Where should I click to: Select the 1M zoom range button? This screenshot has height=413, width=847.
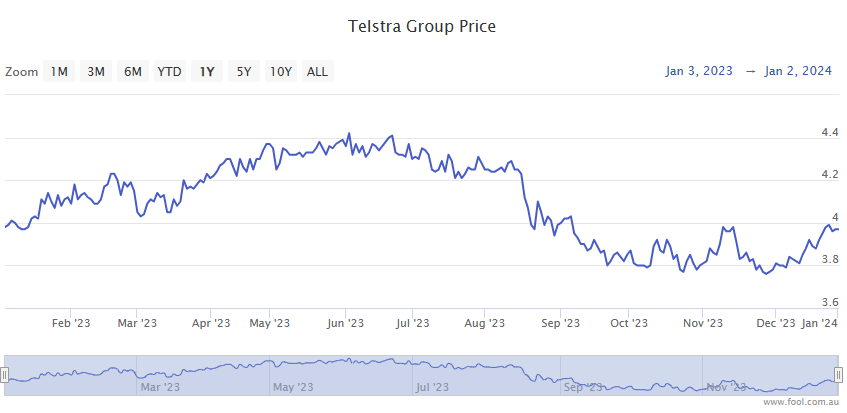[x=60, y=71]
